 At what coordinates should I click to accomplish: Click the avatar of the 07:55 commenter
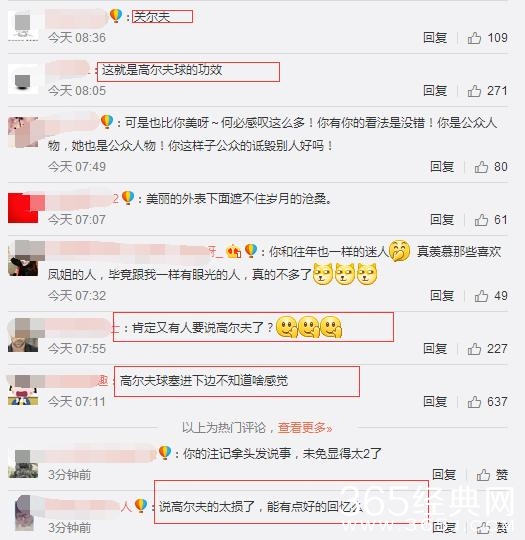(23, 335)
